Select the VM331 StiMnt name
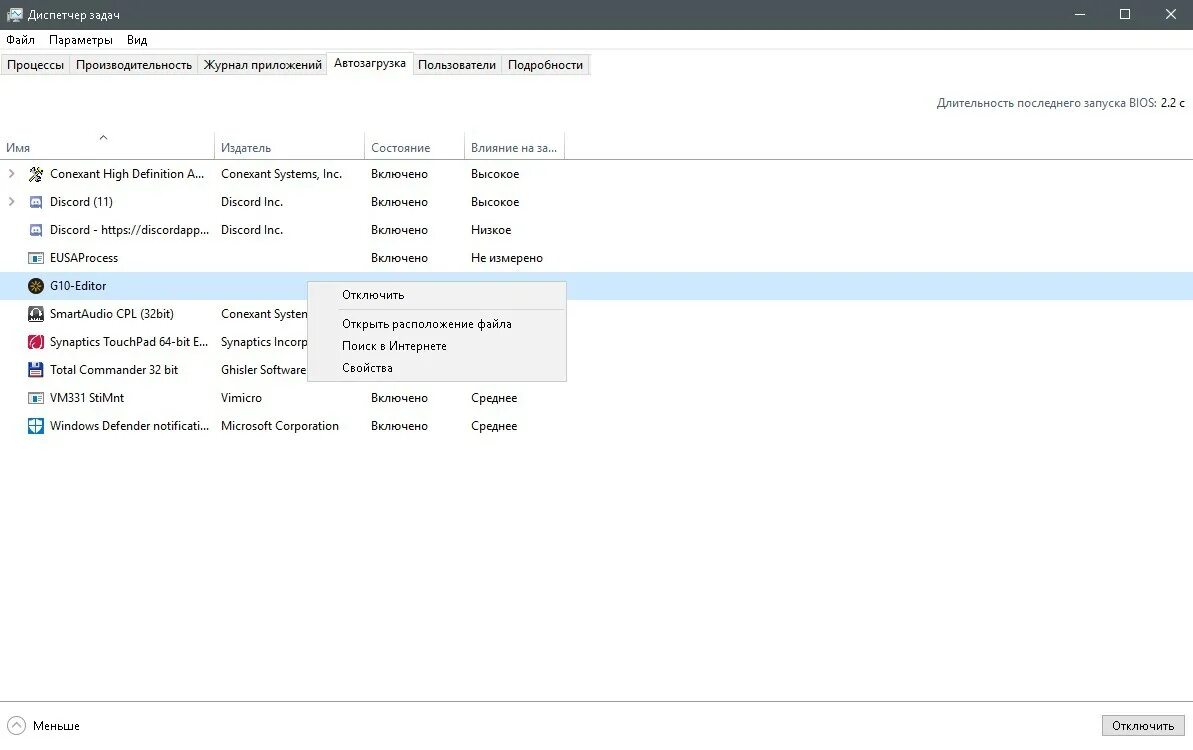 (87, 398)
